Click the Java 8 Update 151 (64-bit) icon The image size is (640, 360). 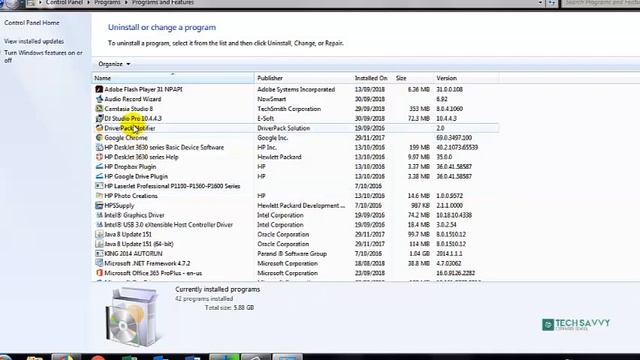[99, 244]
